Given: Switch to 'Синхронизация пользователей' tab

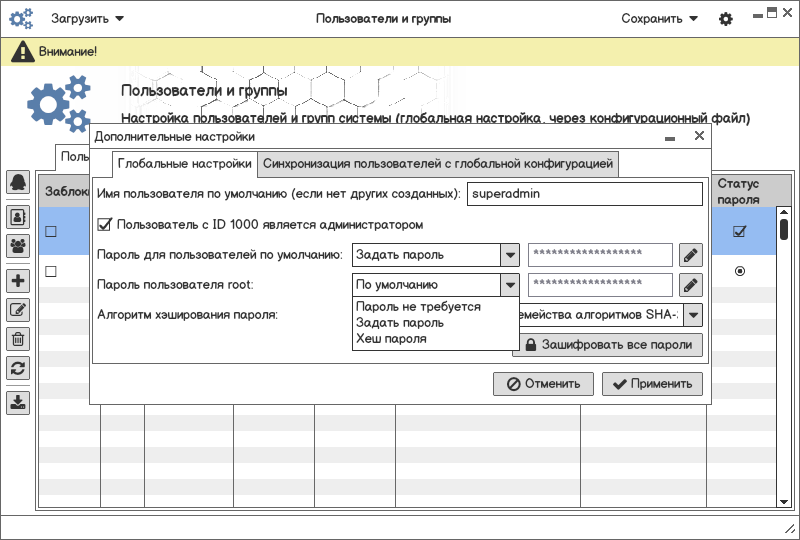Looking at the screenshot, I should pos(438,163).
